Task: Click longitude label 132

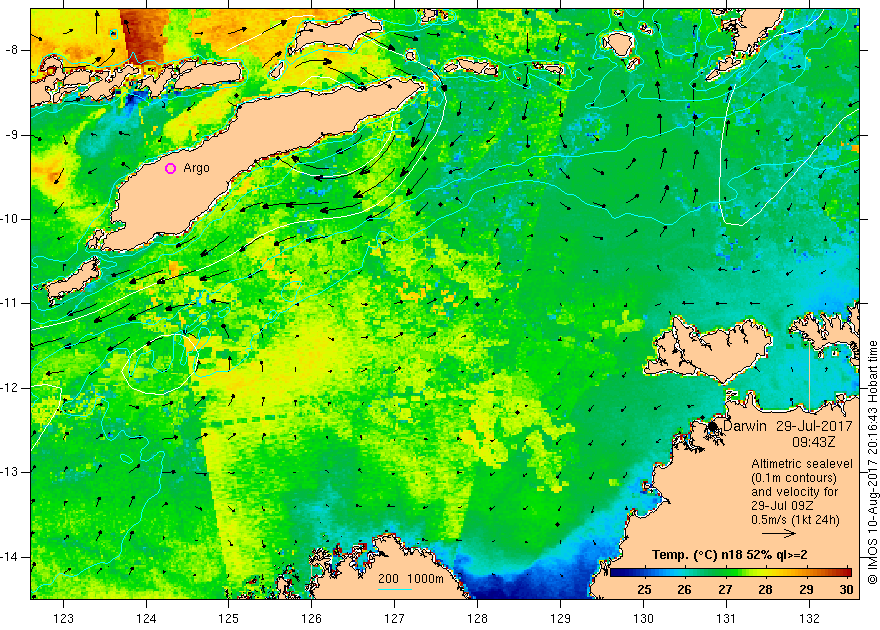Action: 809,618
